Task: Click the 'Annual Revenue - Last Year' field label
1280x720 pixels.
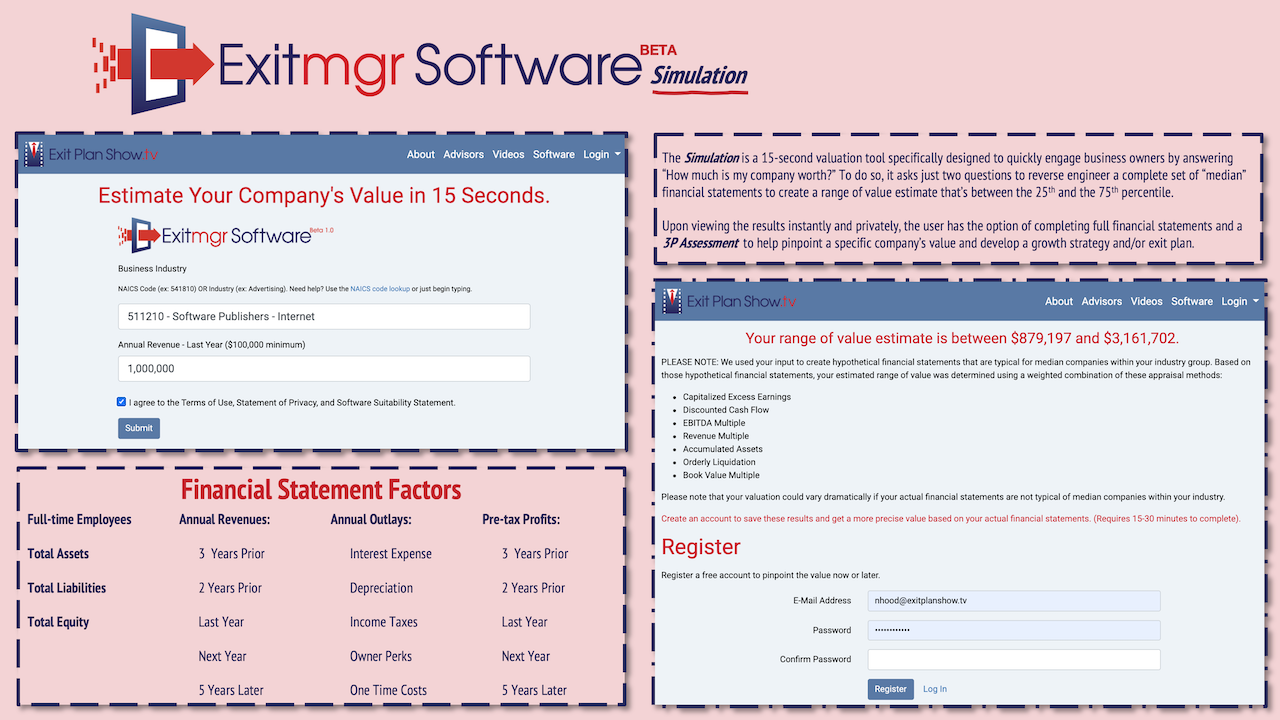Action: (211, 345)
